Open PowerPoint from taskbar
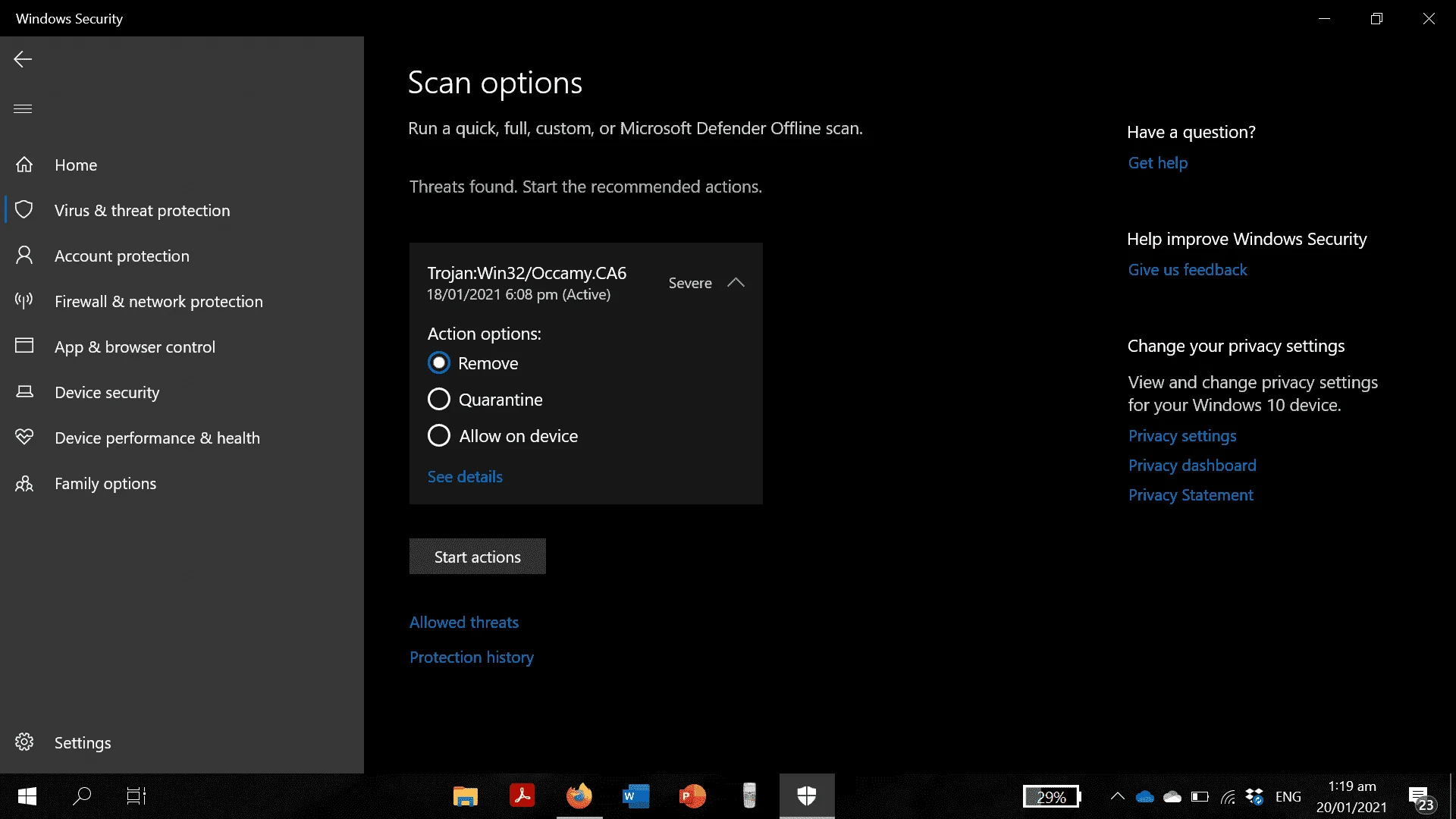Image resolution: width=1456 pixels, height=819 pixels. click(692, 796)
